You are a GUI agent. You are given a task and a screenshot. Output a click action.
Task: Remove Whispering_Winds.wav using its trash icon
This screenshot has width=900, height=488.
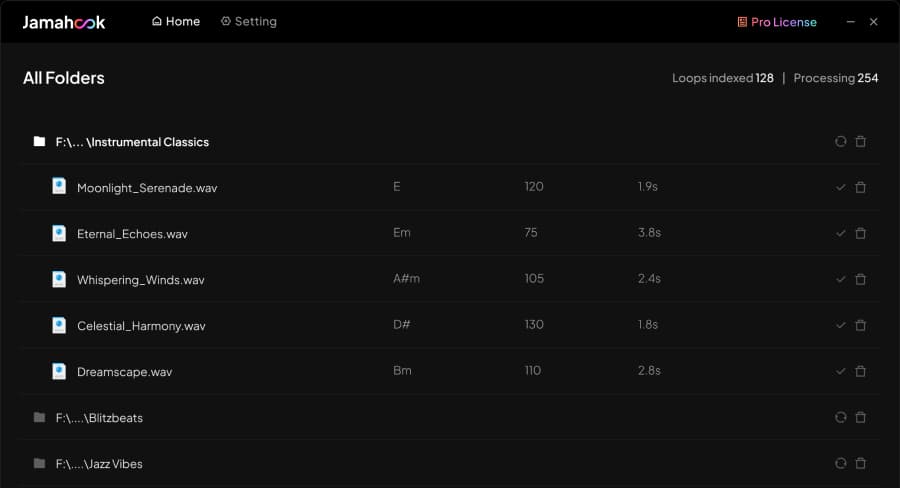pos(860,279)
